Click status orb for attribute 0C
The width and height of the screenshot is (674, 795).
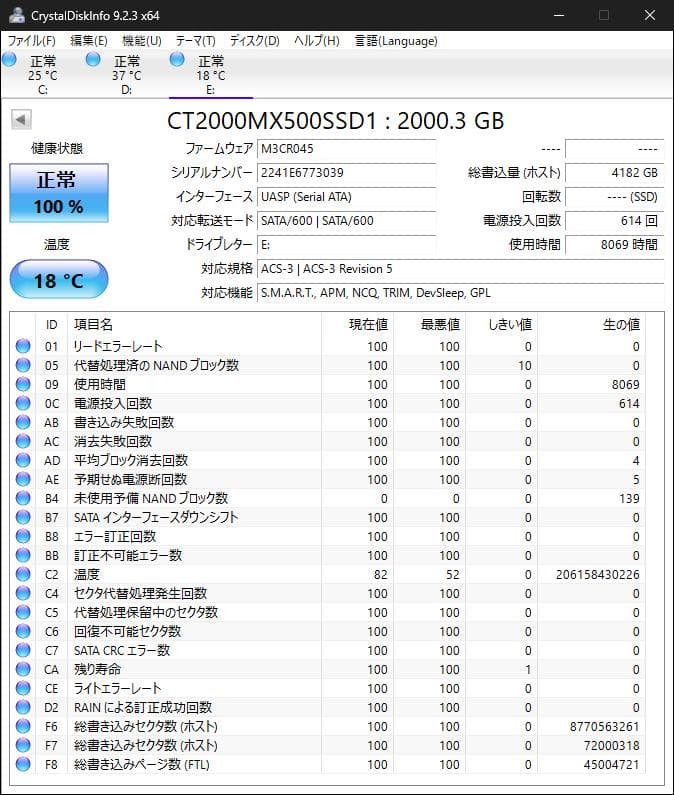(23, 403)
